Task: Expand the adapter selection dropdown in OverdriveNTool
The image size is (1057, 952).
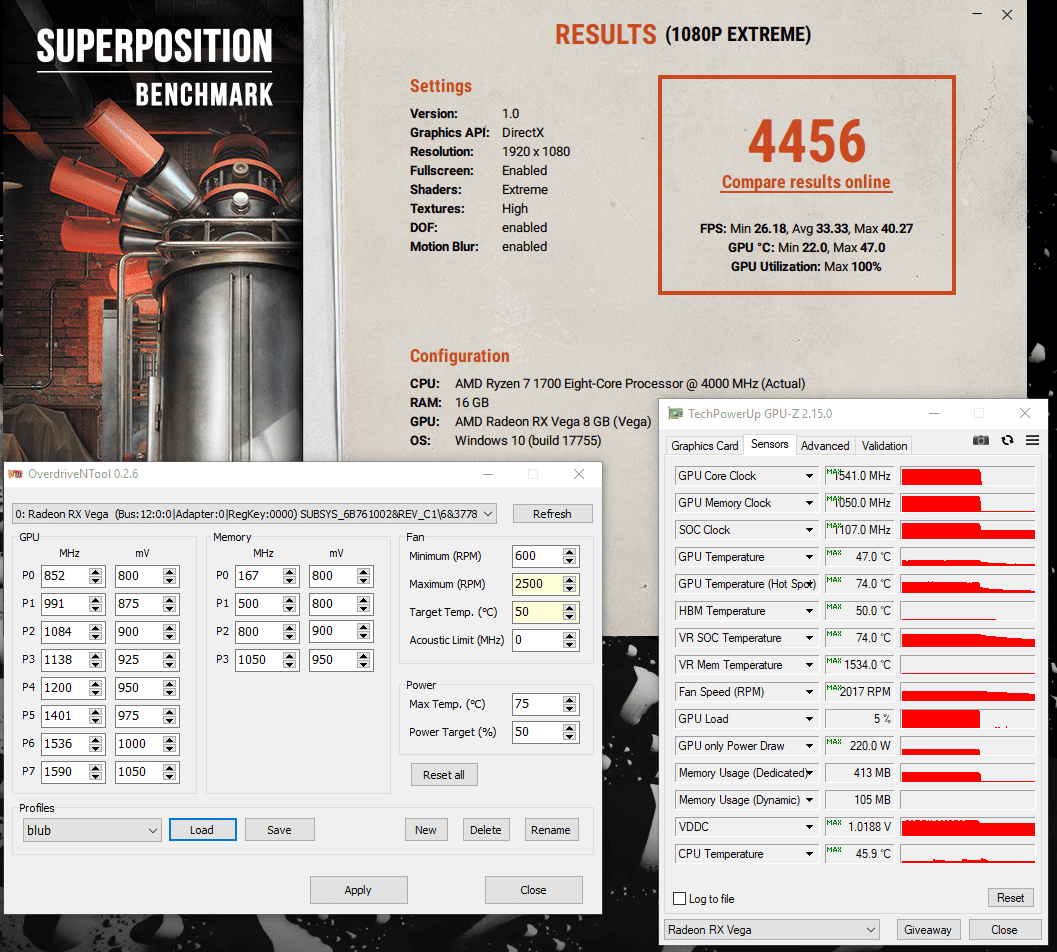Action: (255, 514)
